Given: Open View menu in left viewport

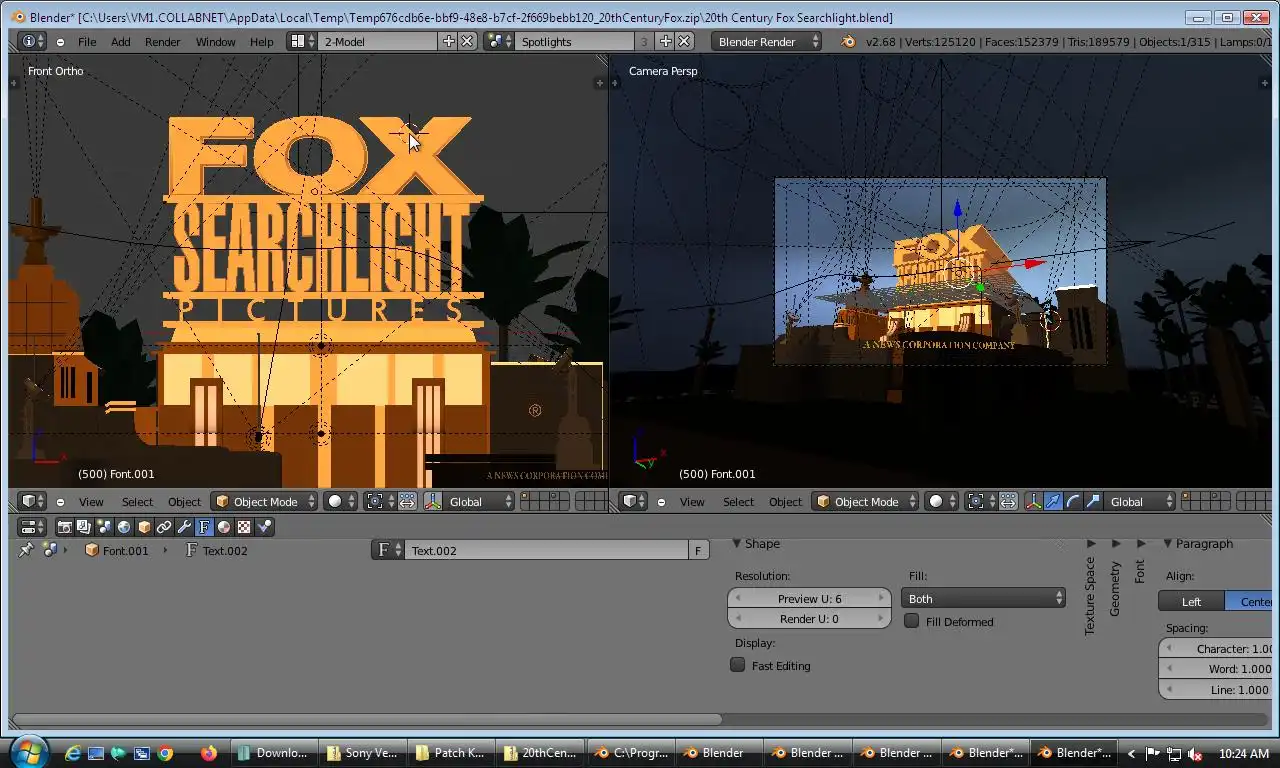Looking at the screenshot, I should (91, 502).
